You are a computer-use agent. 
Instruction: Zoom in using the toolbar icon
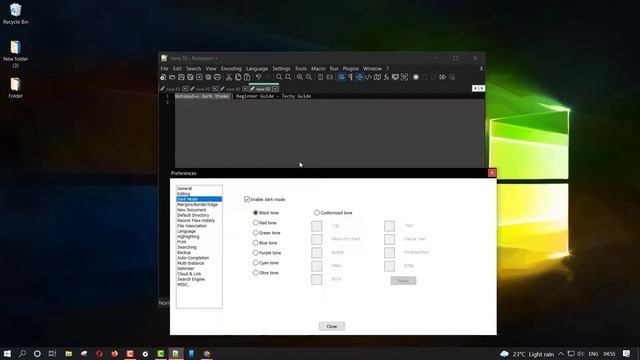pyautogui.click(x=300, y=77)
